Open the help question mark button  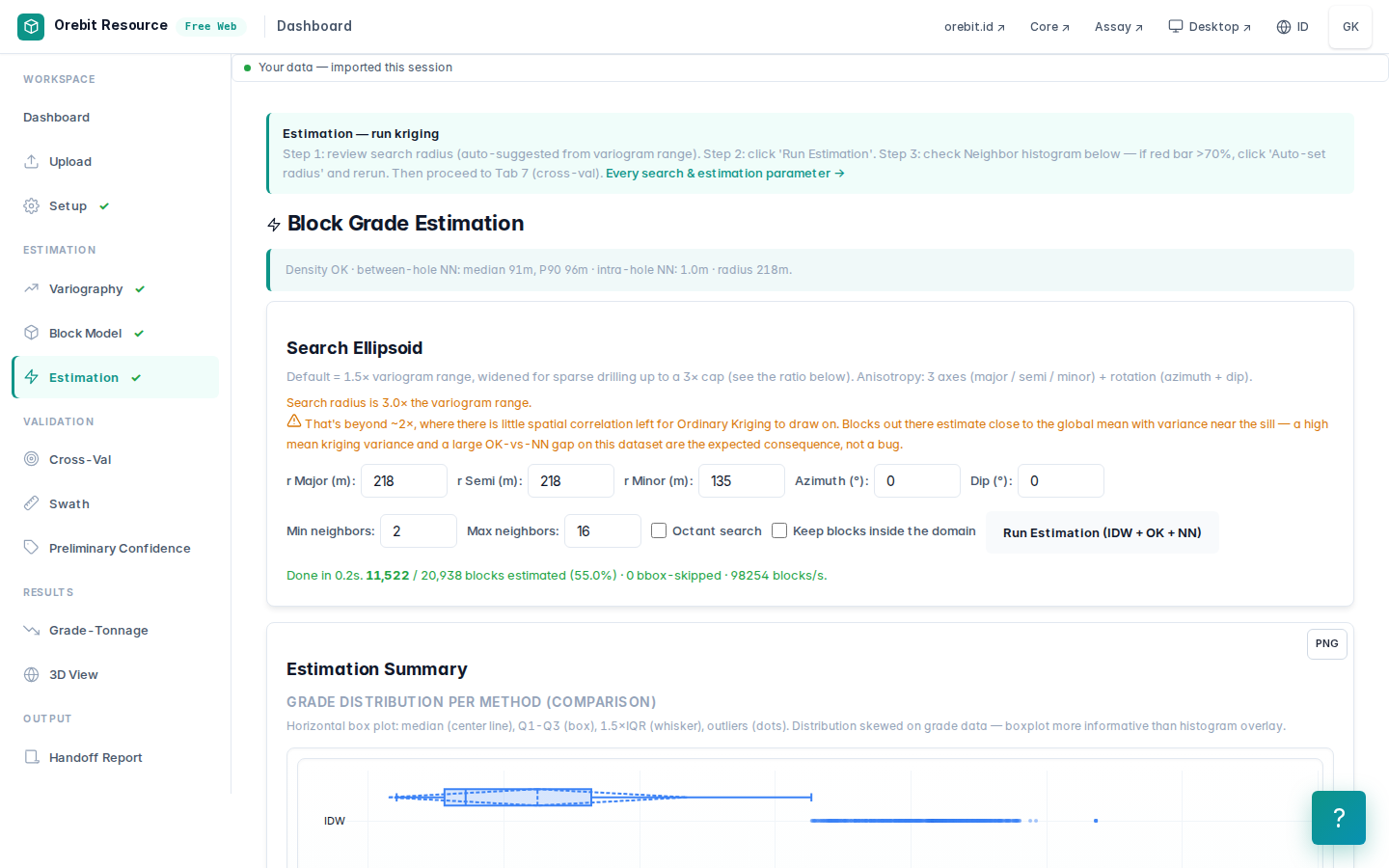point(1339,818)
